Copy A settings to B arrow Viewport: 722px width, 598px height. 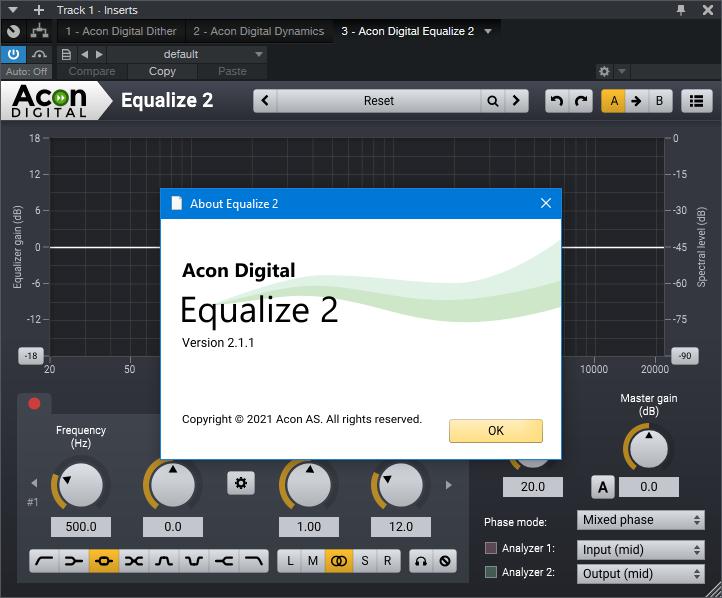click(x=636, y=101)
